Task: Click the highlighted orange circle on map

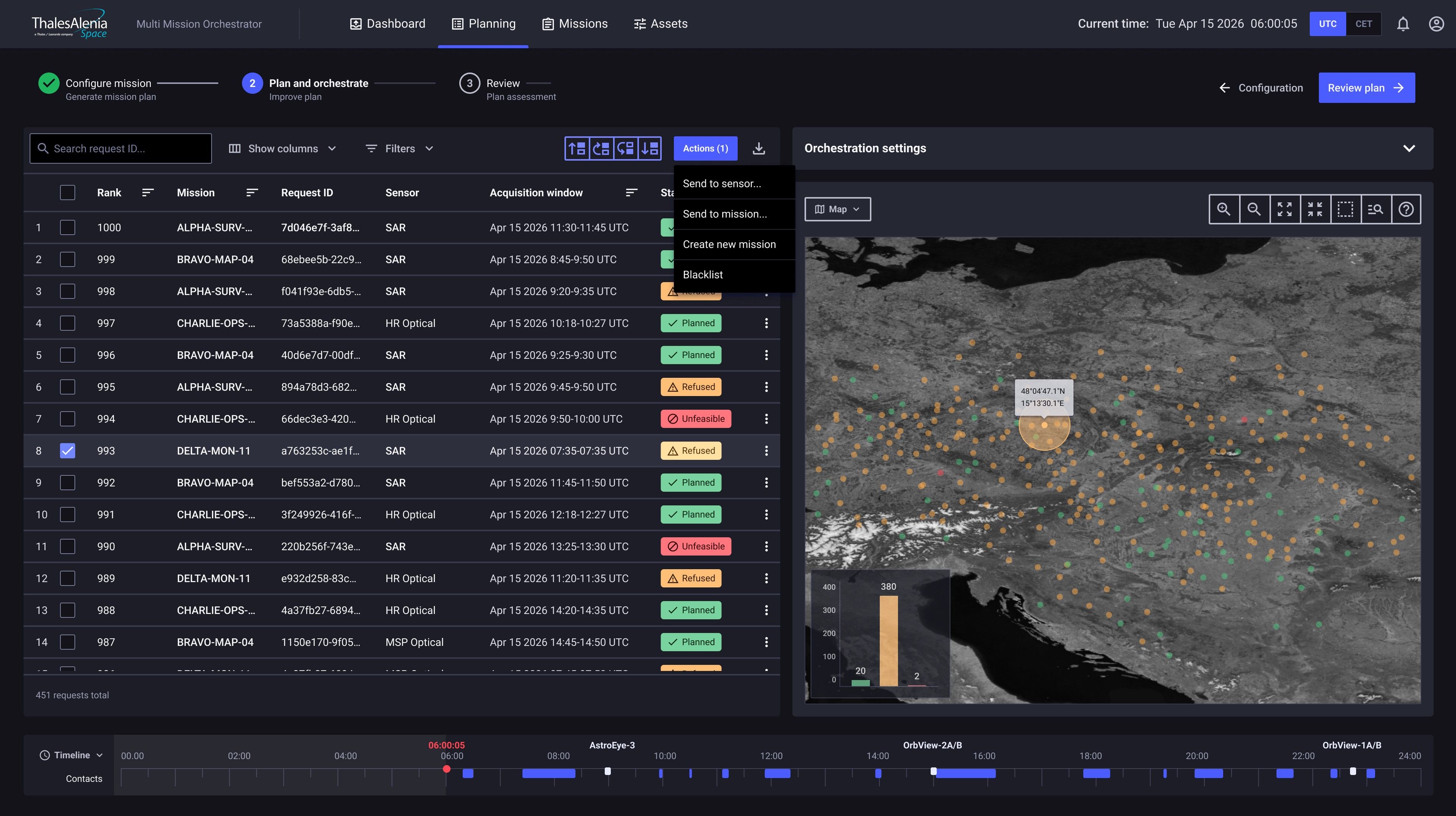Action: pos(1044,425)
